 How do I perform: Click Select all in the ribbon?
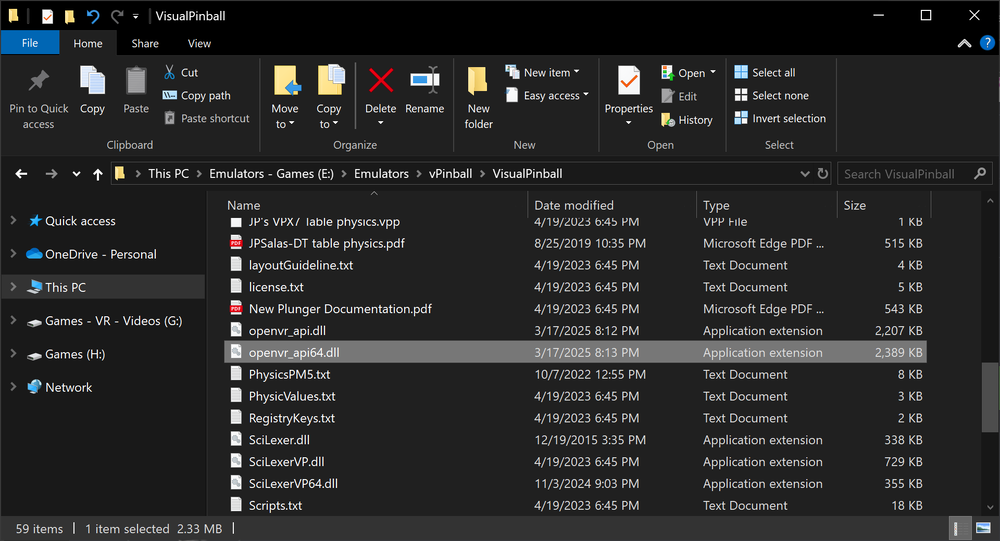pos(765,73)
